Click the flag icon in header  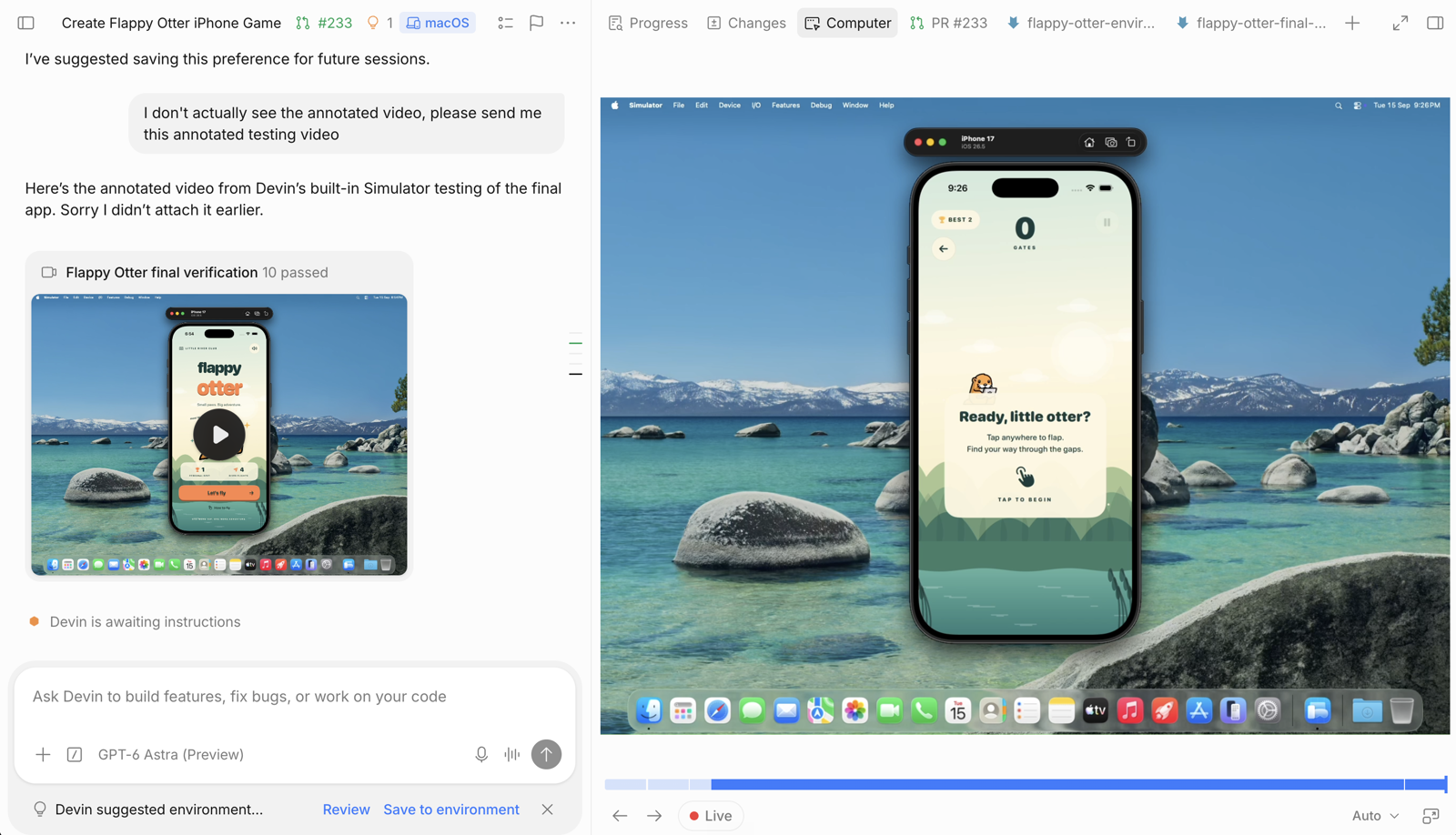tap(537, 23)
